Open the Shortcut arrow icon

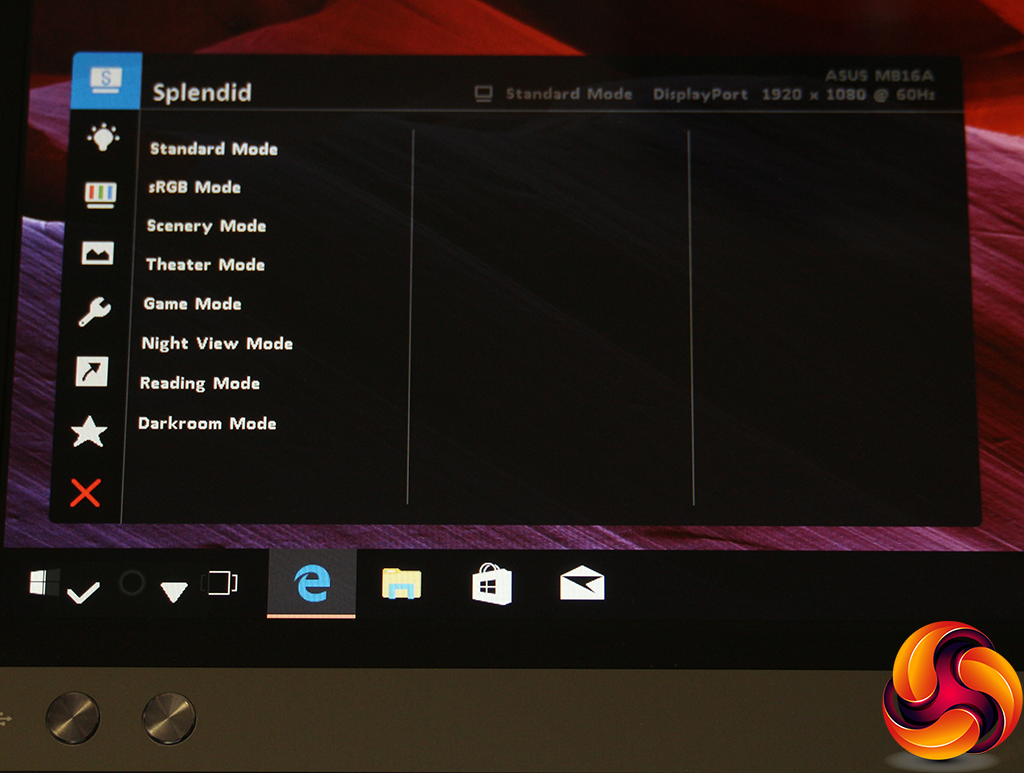(91, 371)
